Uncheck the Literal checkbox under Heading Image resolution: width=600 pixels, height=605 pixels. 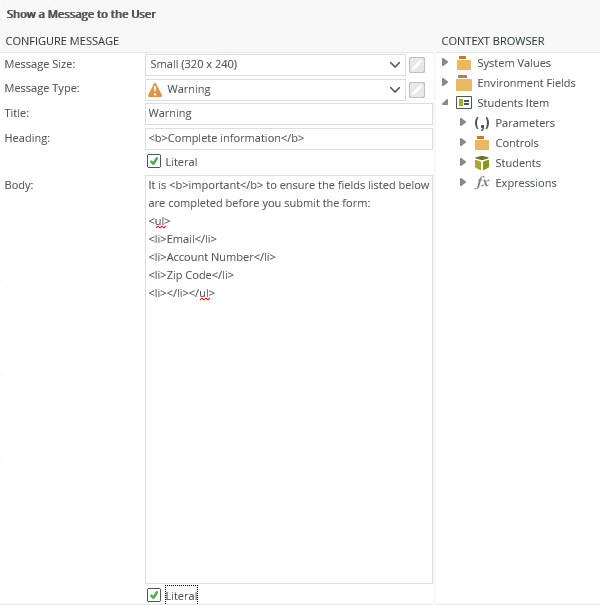(154, 161)
